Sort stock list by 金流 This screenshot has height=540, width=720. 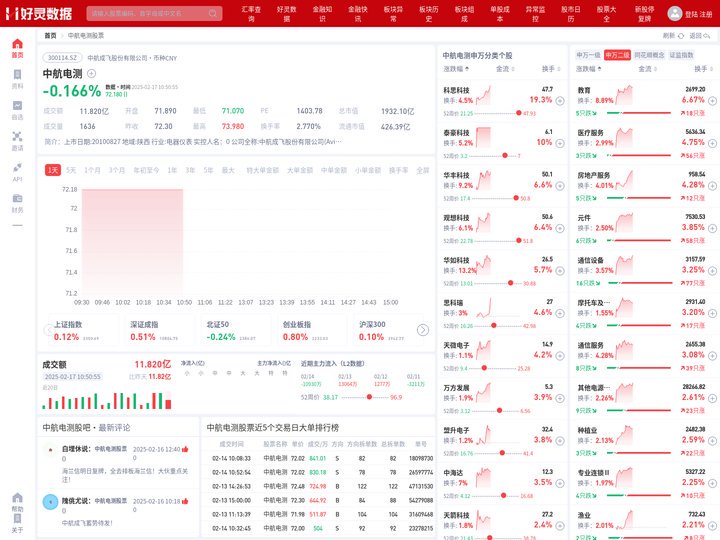pos(505,69)
